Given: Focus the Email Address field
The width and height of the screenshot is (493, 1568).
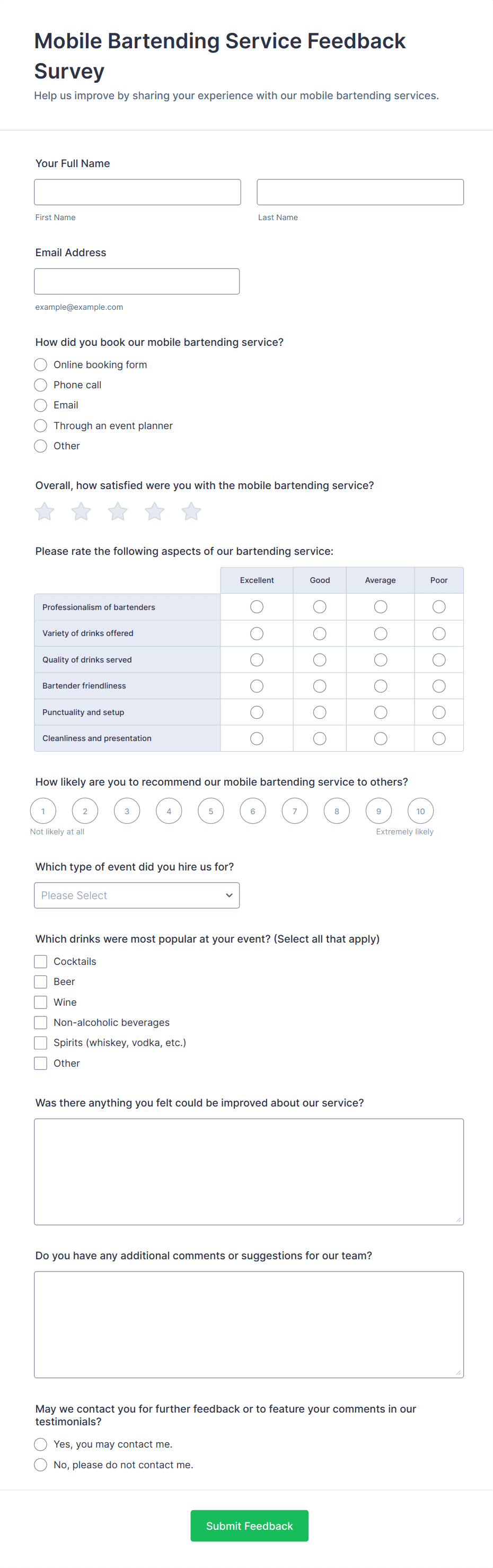Looking at the screenshot, I should pyautogui.click(x=137, y=281).
